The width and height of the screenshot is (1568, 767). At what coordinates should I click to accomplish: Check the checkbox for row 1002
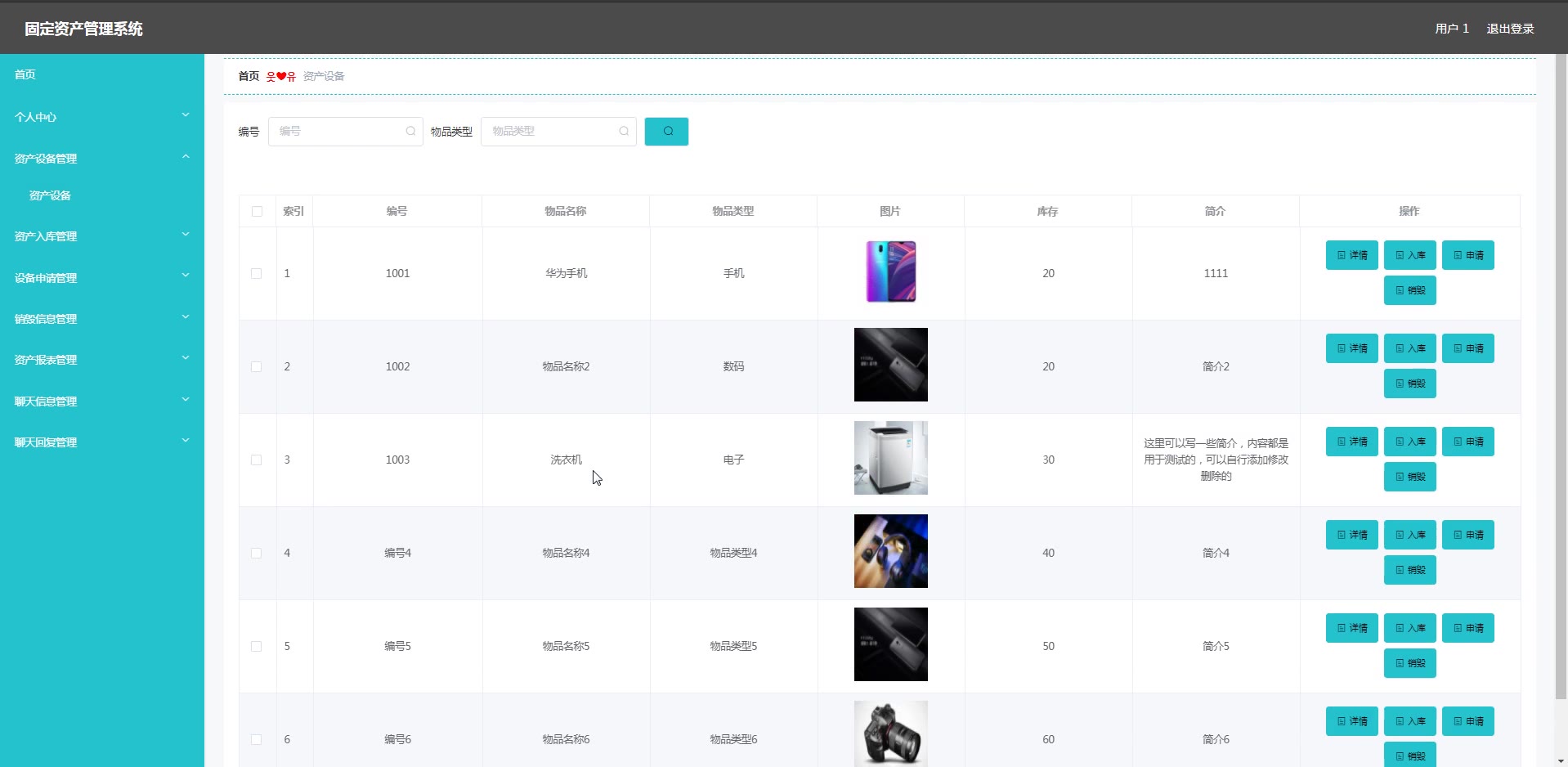(x=257, y=367)
